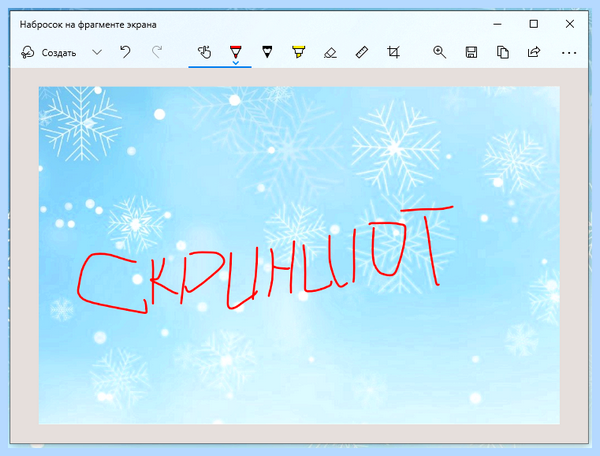
Task: Open the three-dots more menu
Action: [x=569, y=53]
